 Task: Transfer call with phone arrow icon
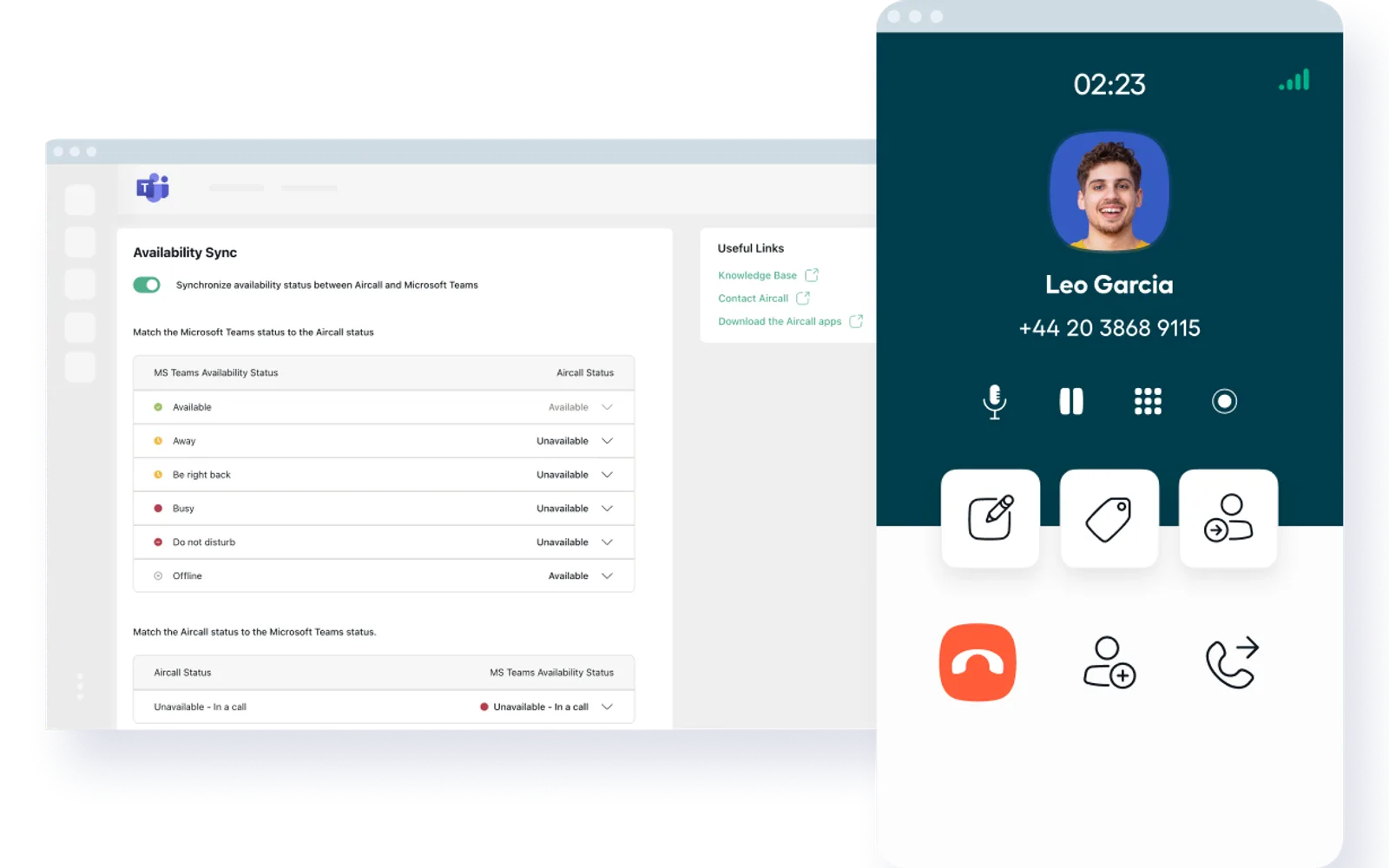point(1232,662)
